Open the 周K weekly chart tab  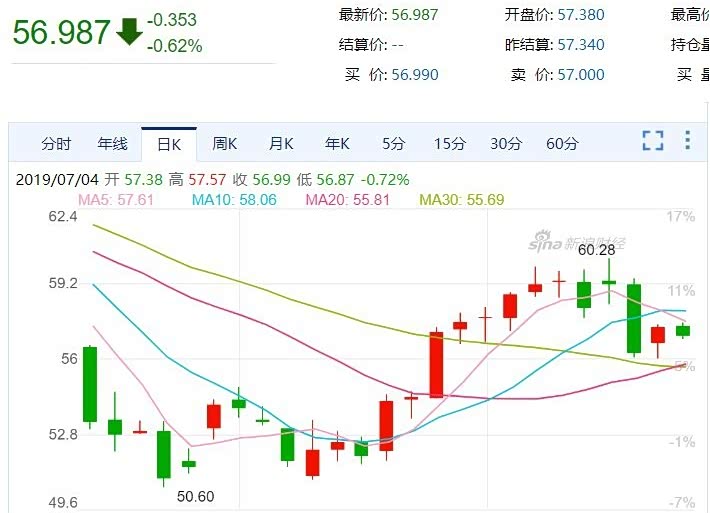(225, 144)
